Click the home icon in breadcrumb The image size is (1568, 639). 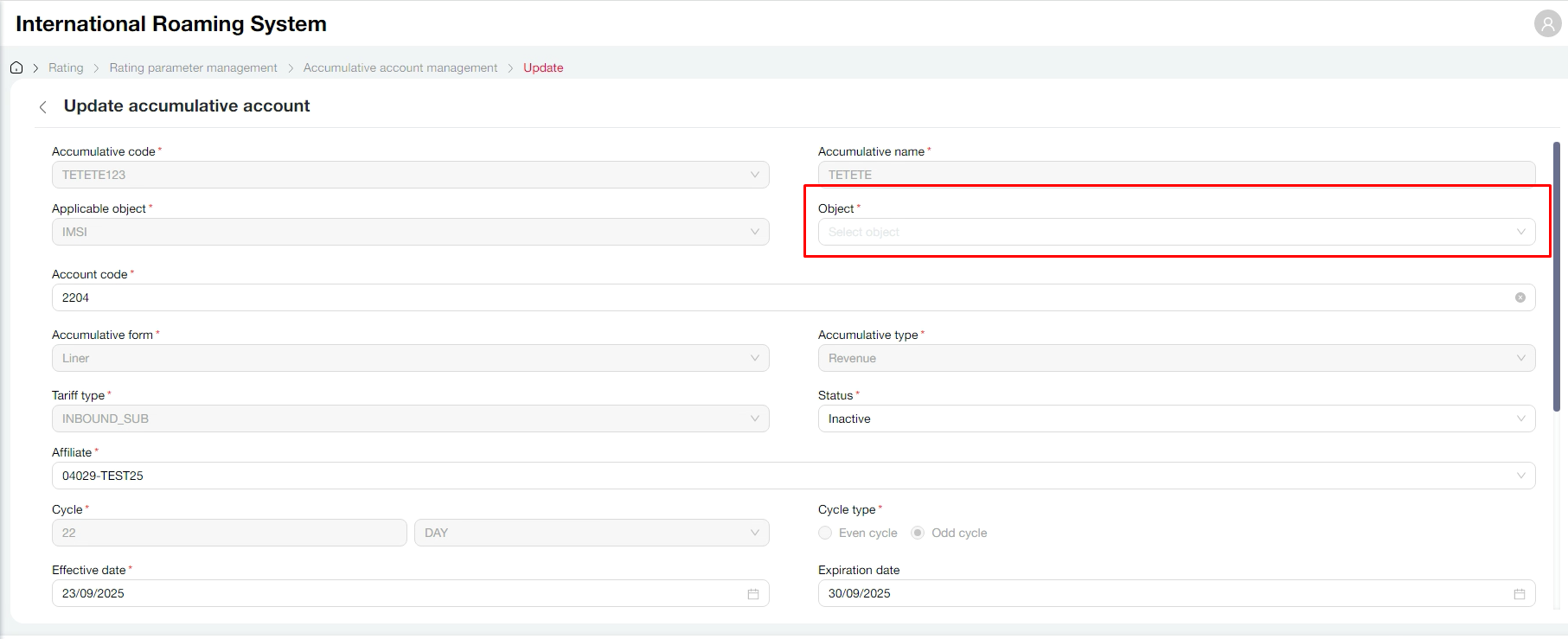(x=16, y=67)
